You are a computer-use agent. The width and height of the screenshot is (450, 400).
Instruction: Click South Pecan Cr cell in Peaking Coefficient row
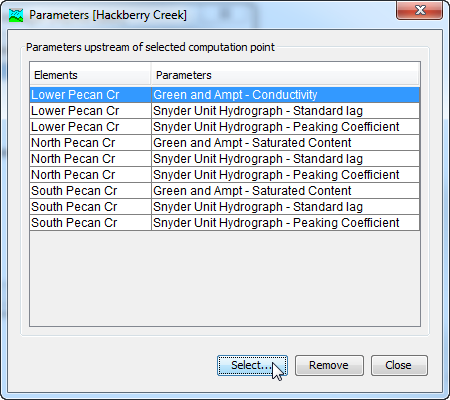90,223
